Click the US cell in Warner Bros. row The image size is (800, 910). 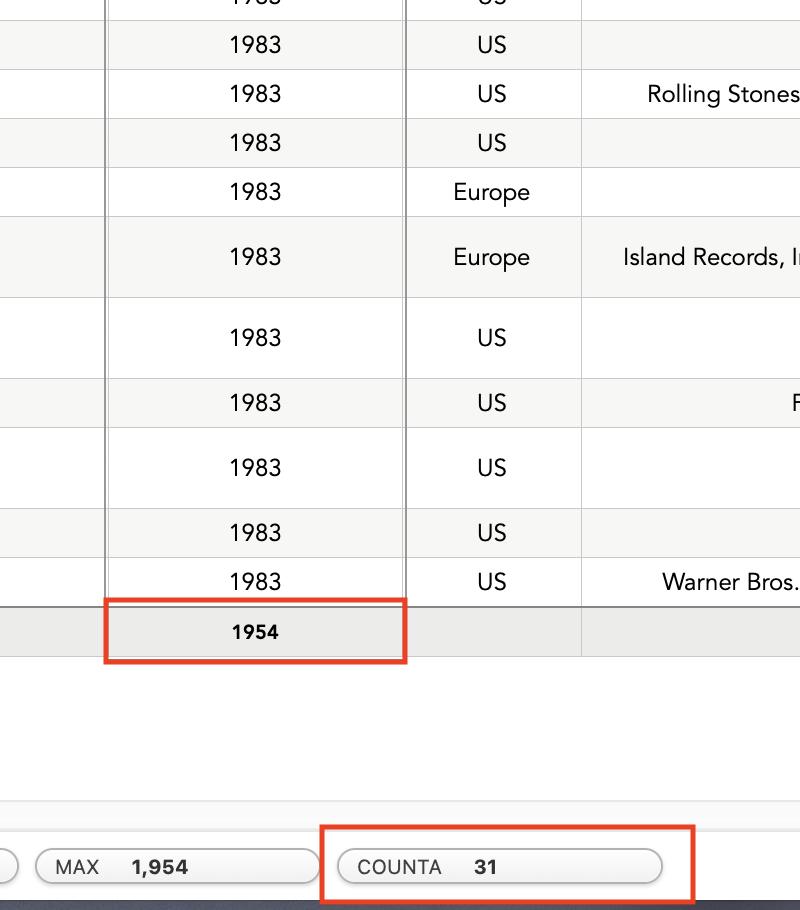tap(492, 582)
